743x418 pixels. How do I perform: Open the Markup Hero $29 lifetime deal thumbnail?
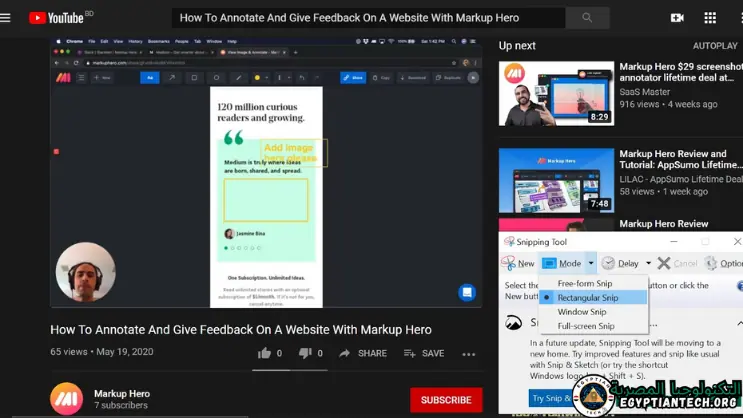(x=556, y=94)
